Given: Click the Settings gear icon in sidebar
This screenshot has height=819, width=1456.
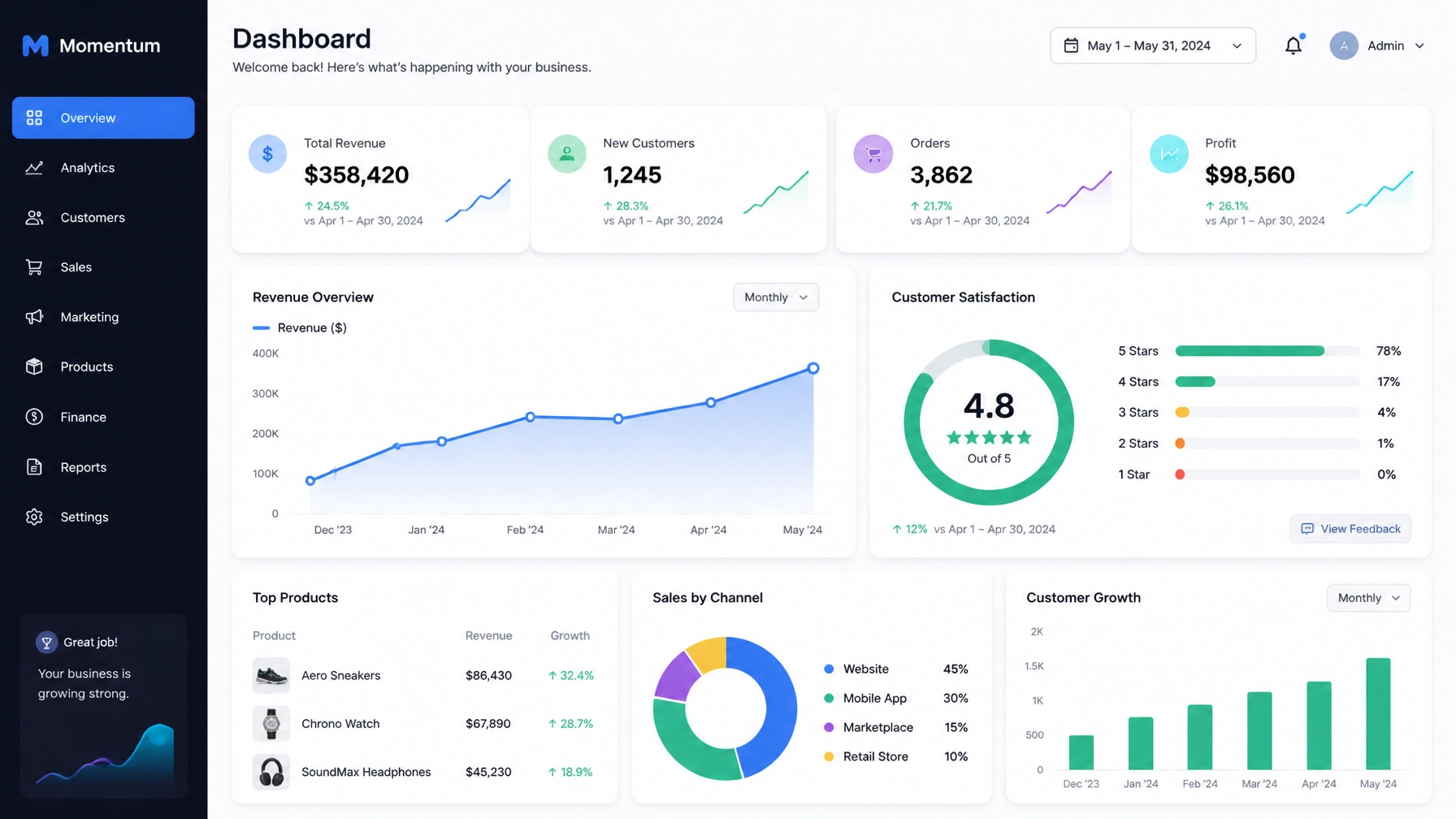Looking at the screenshot, I should point(34,517).
